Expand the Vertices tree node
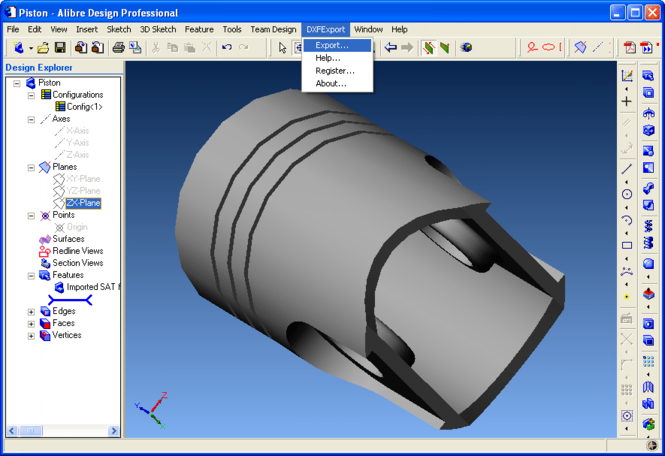This screenshot has width=665, height=456. tap(31, 336)
